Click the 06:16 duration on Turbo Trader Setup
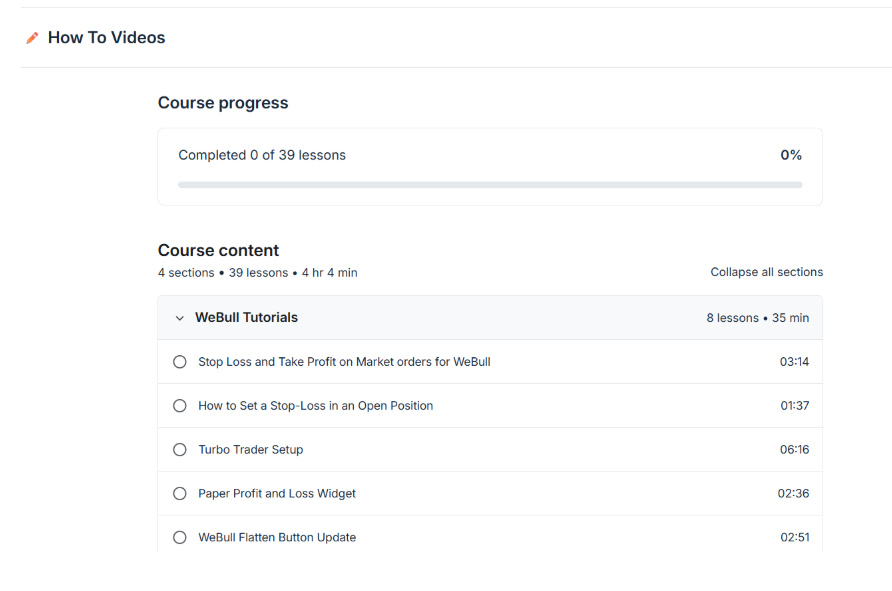 click(x=794, y=450)
